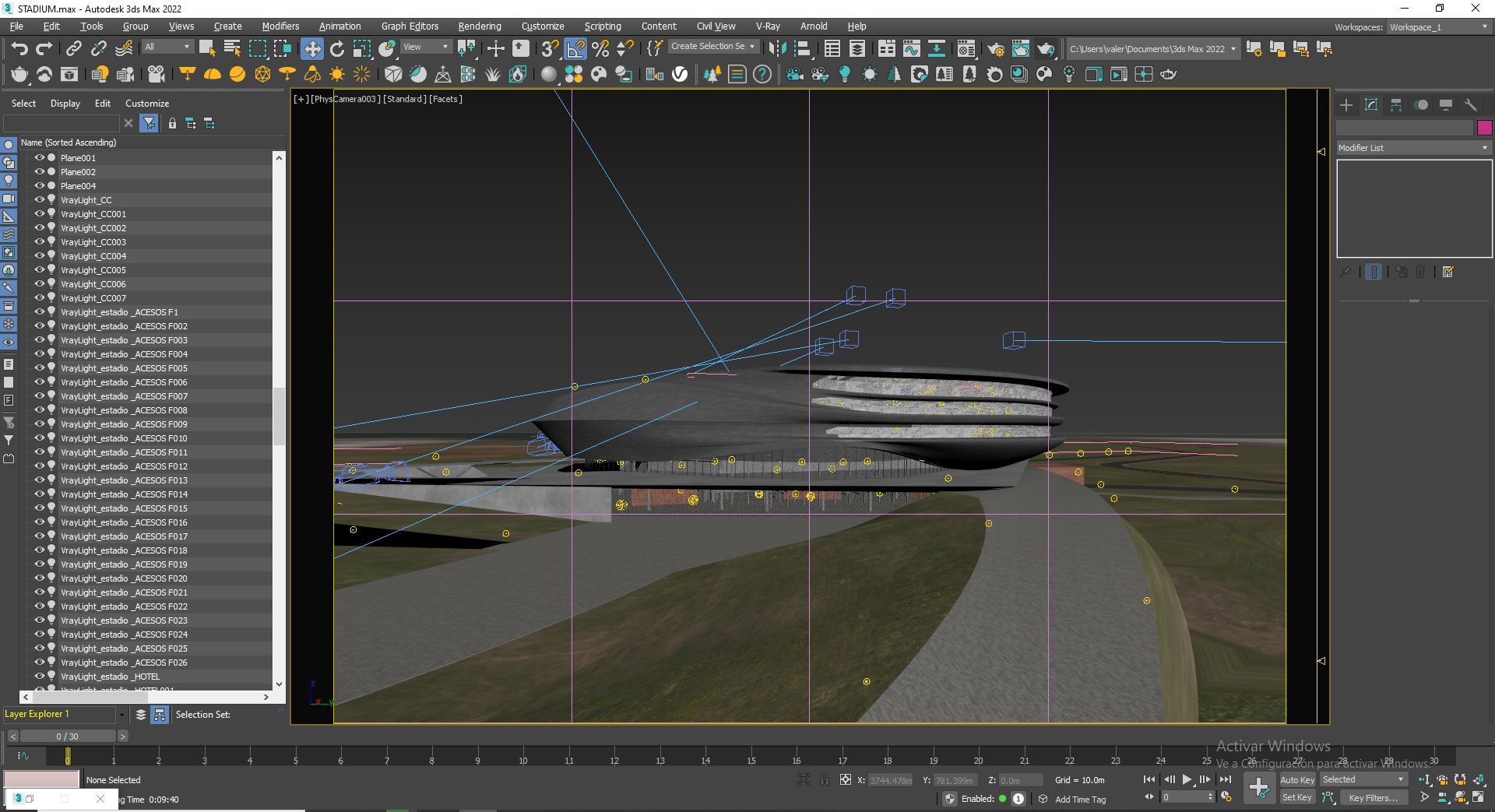This screenshot has height=812, width=1495.
Task: Open the Modifier List dropdown
Action: point(1413,148)
